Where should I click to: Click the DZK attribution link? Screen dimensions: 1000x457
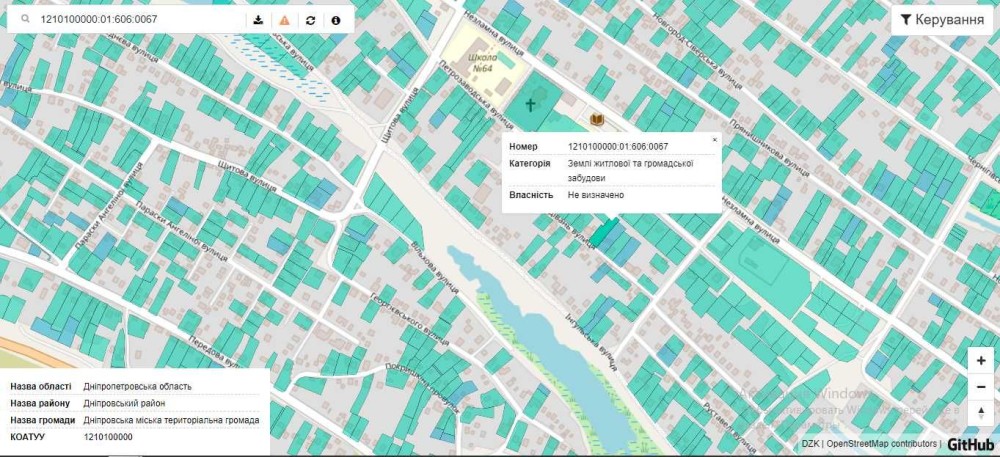click(x=810, y=444)
